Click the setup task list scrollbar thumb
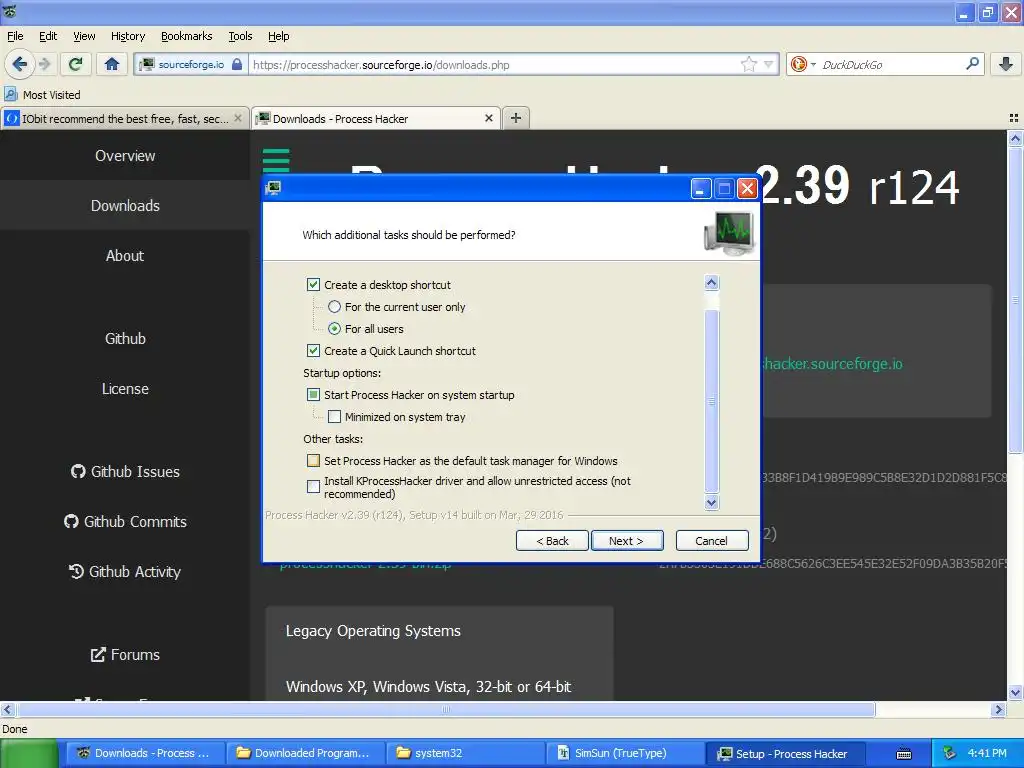Screen dimensions: 1024x768 coord(712,400)
